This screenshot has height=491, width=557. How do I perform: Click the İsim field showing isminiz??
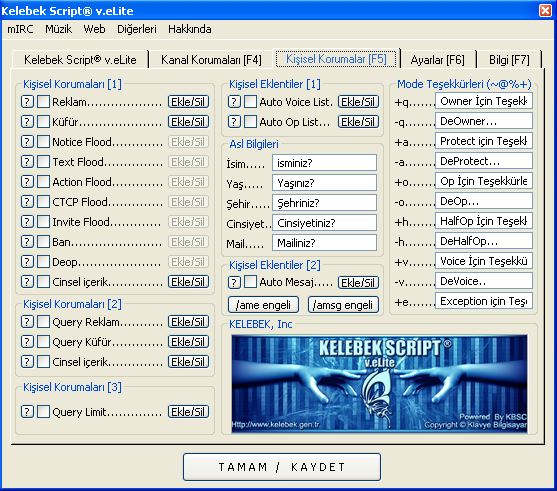tap(325, 163)
